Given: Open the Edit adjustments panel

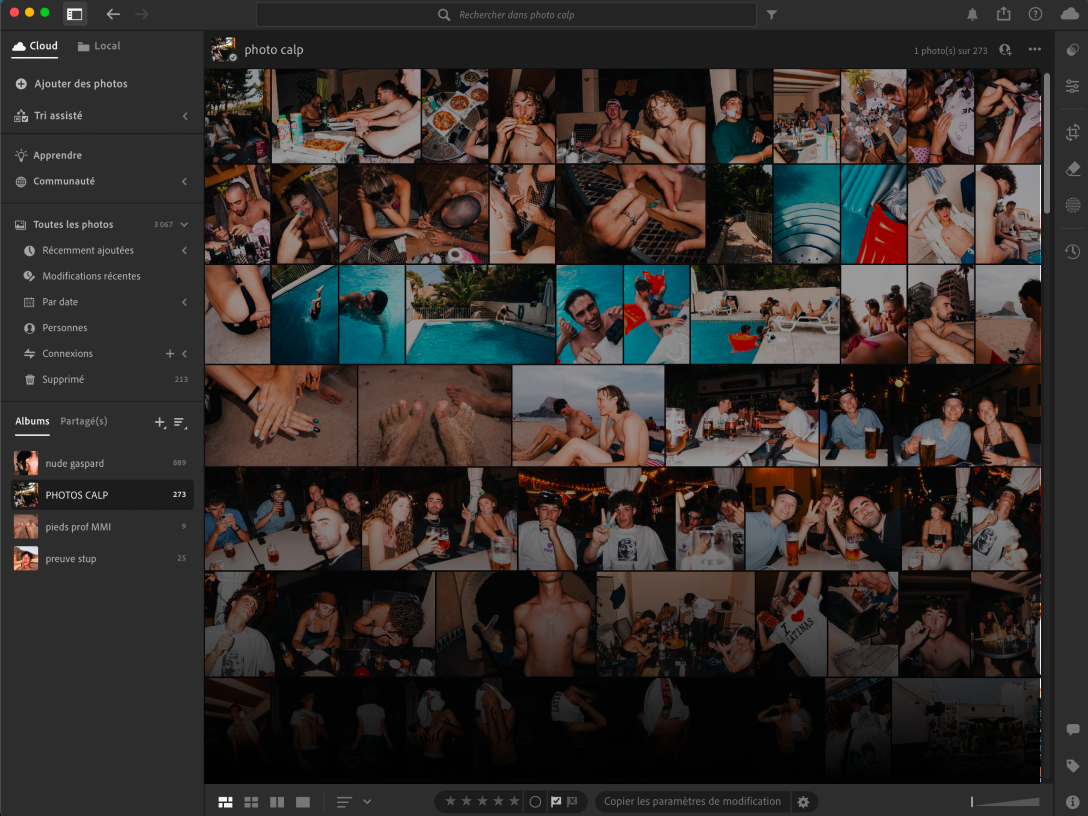Looking at the screenshot, I should (1072, 87).
